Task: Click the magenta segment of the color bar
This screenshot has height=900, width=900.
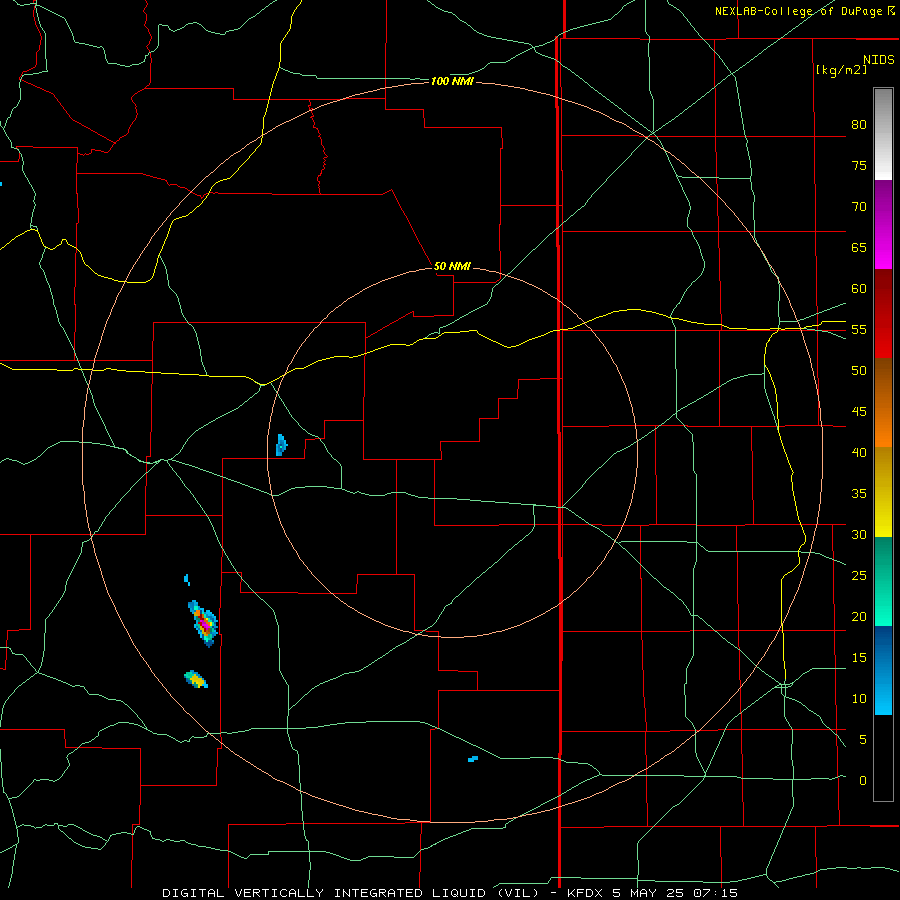Action: (883, 224)
